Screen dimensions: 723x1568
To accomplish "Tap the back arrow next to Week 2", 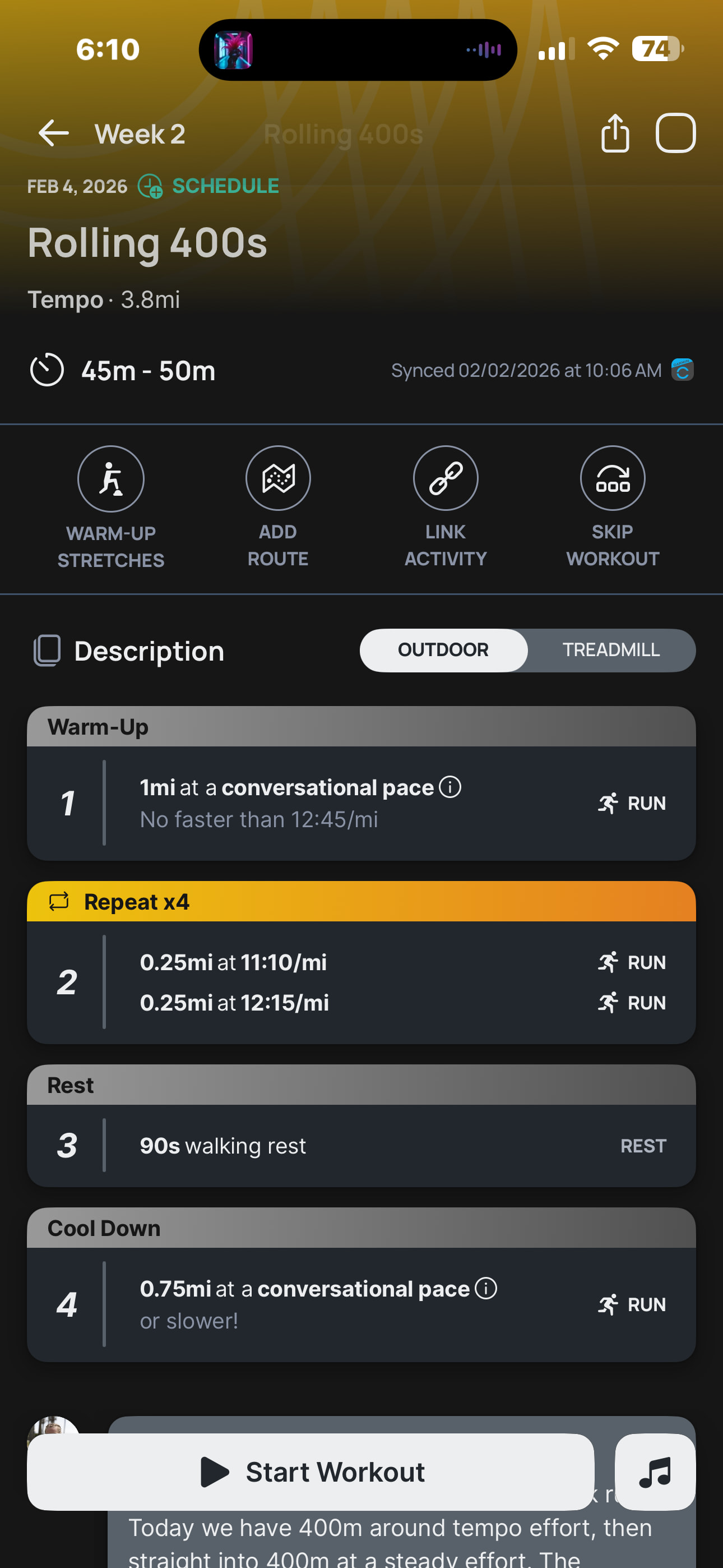I will tap(54, 133).
